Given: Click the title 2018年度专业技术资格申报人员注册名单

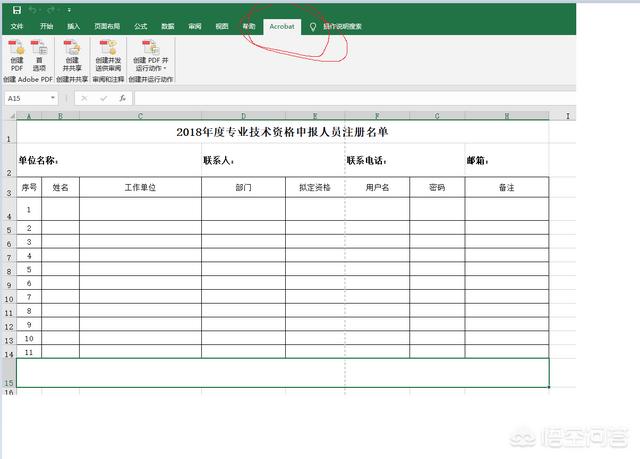Looking at the screenshot, I should [282, 132].
